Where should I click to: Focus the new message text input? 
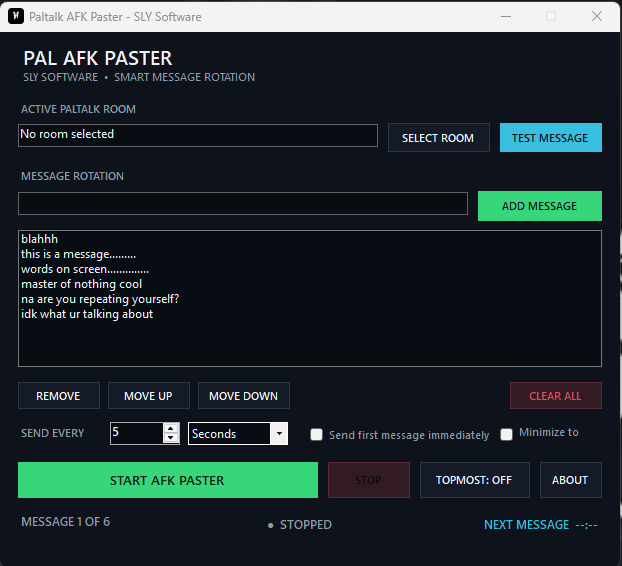pos(243,203)
